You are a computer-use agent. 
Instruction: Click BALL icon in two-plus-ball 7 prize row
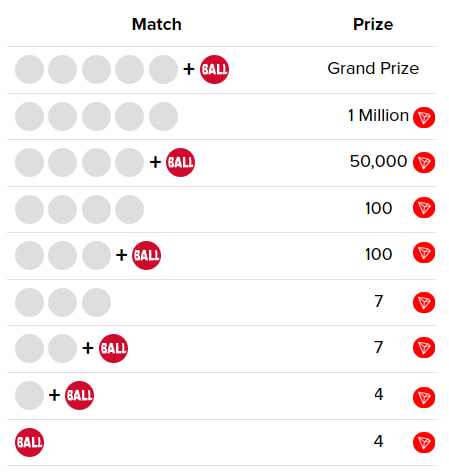coord(113,348)
